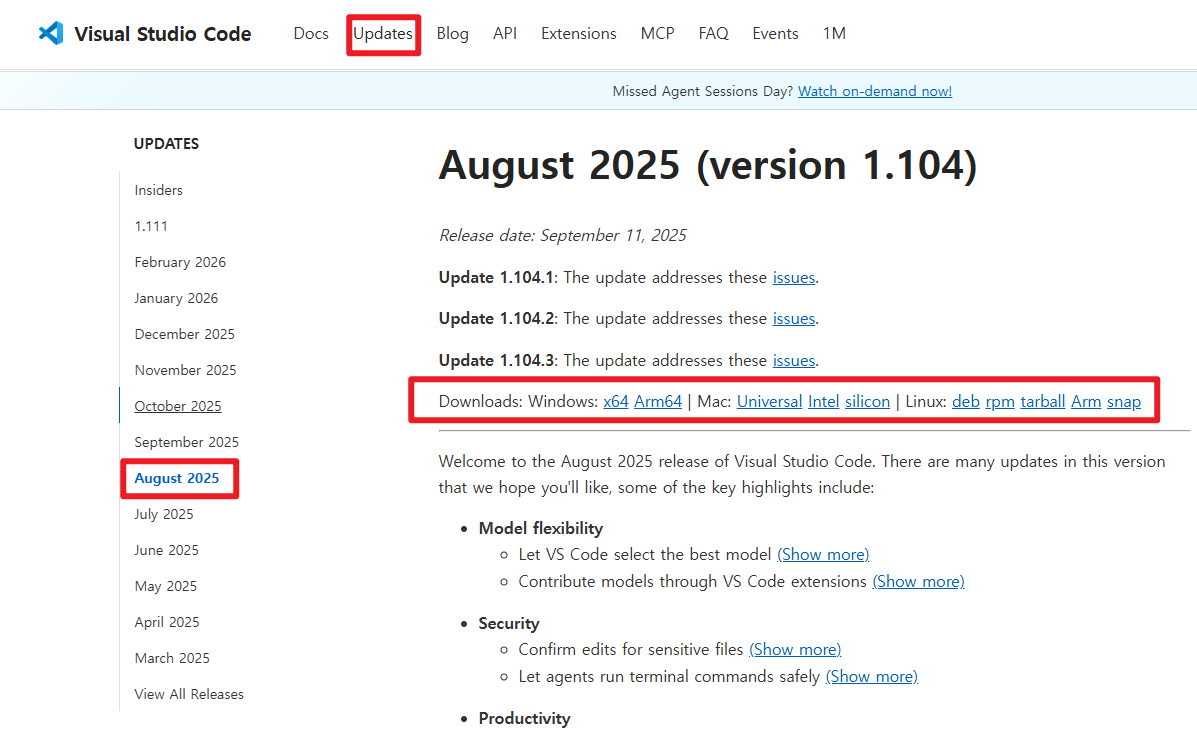
Task: Download the Windows x64 build
Action: pos(615,402)
